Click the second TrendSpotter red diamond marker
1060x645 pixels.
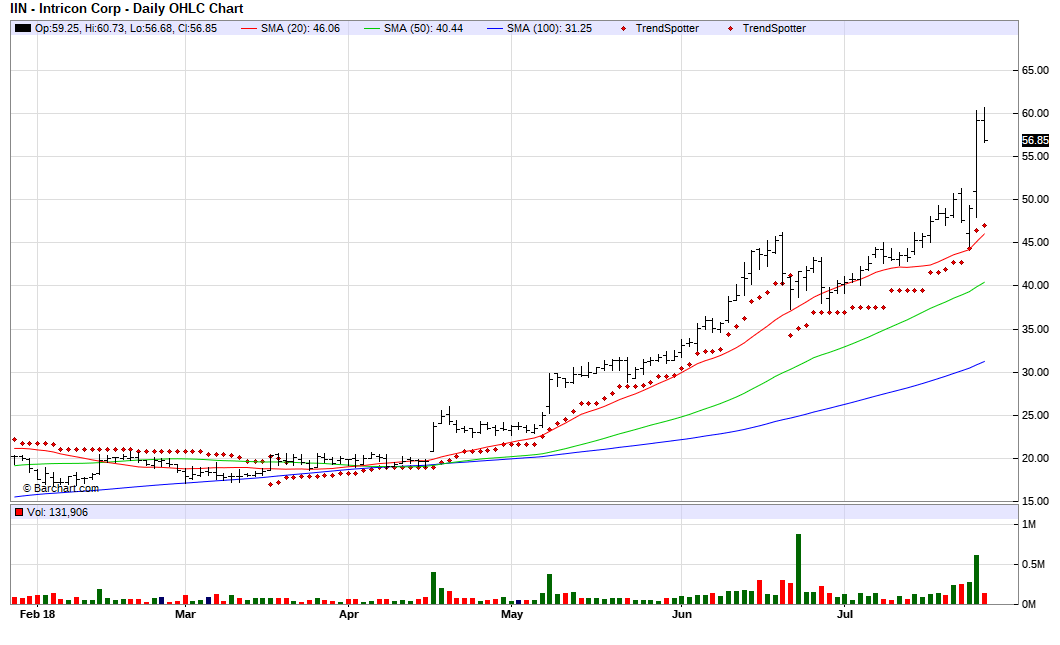730,28
